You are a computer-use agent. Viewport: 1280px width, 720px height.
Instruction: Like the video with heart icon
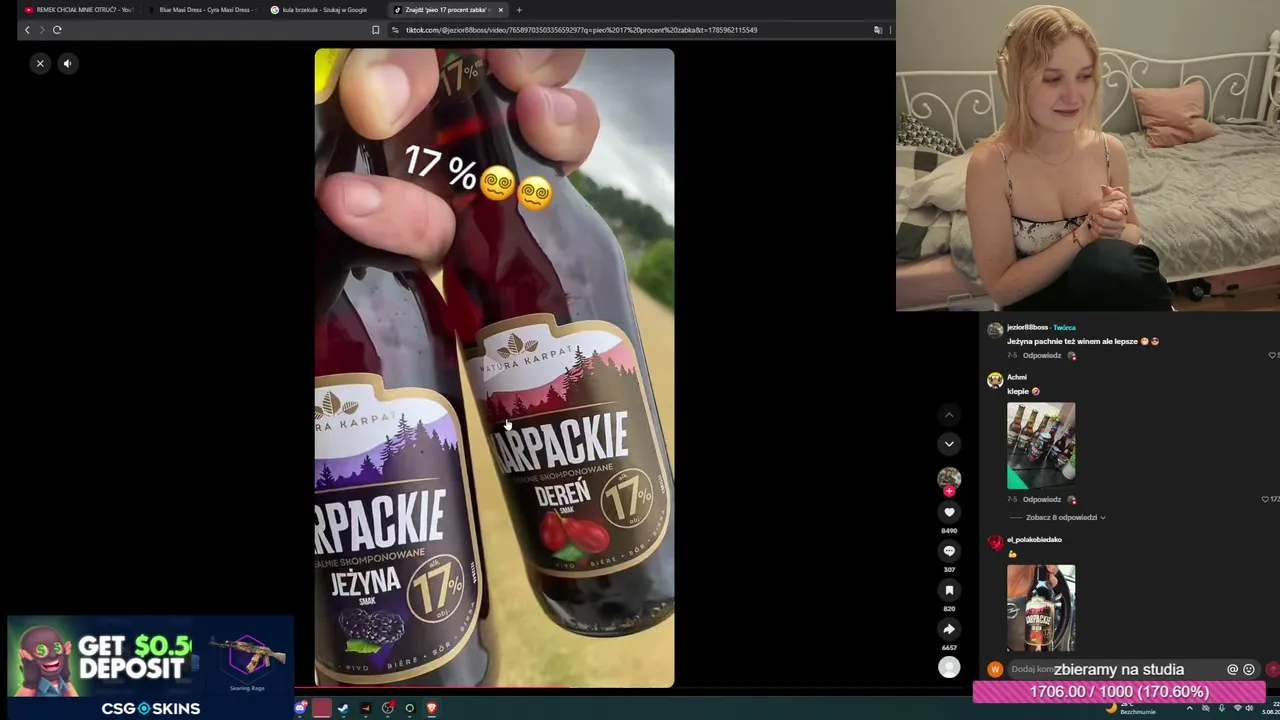(x=949, y=512)
